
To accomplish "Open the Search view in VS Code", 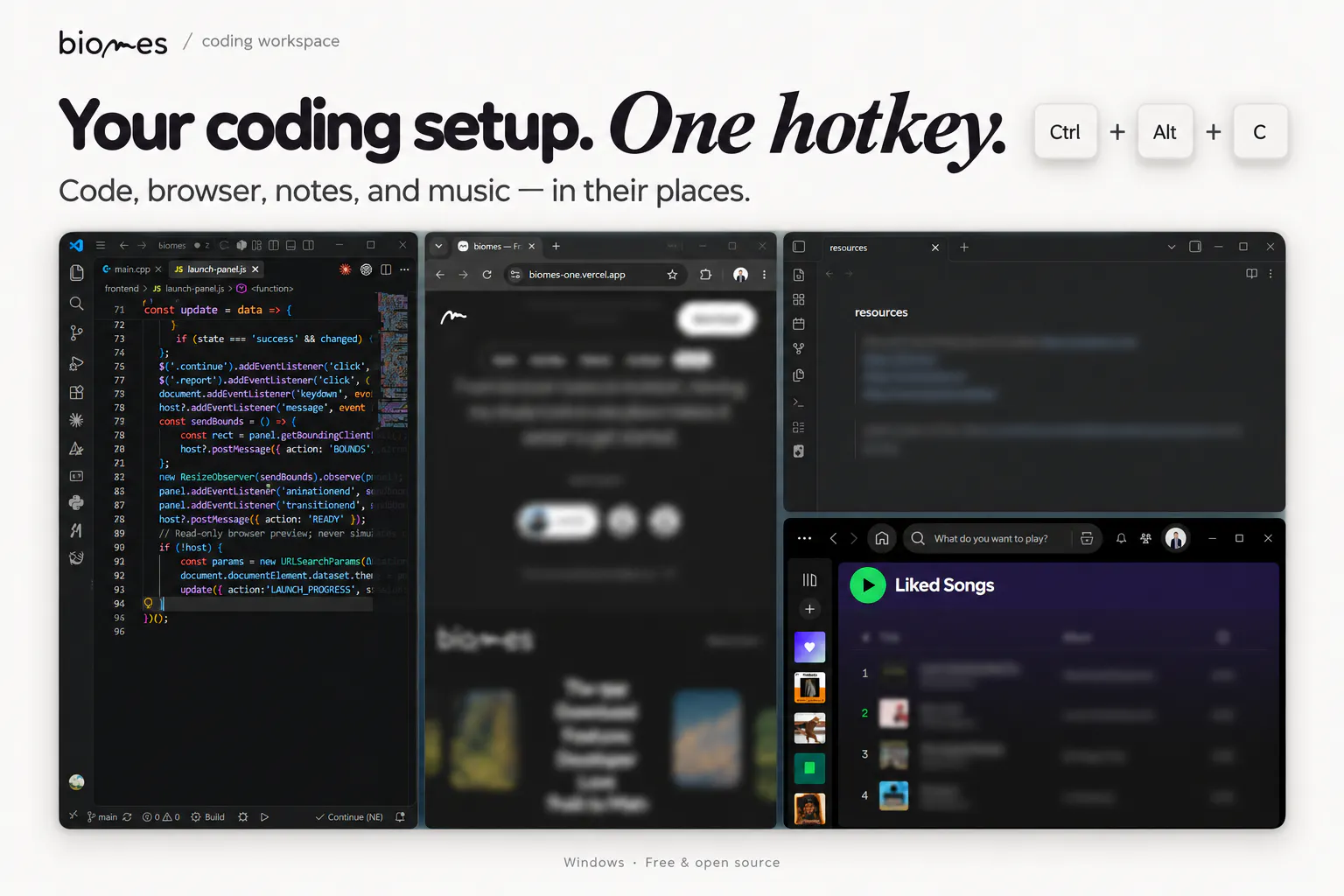I will click(77, 304).
